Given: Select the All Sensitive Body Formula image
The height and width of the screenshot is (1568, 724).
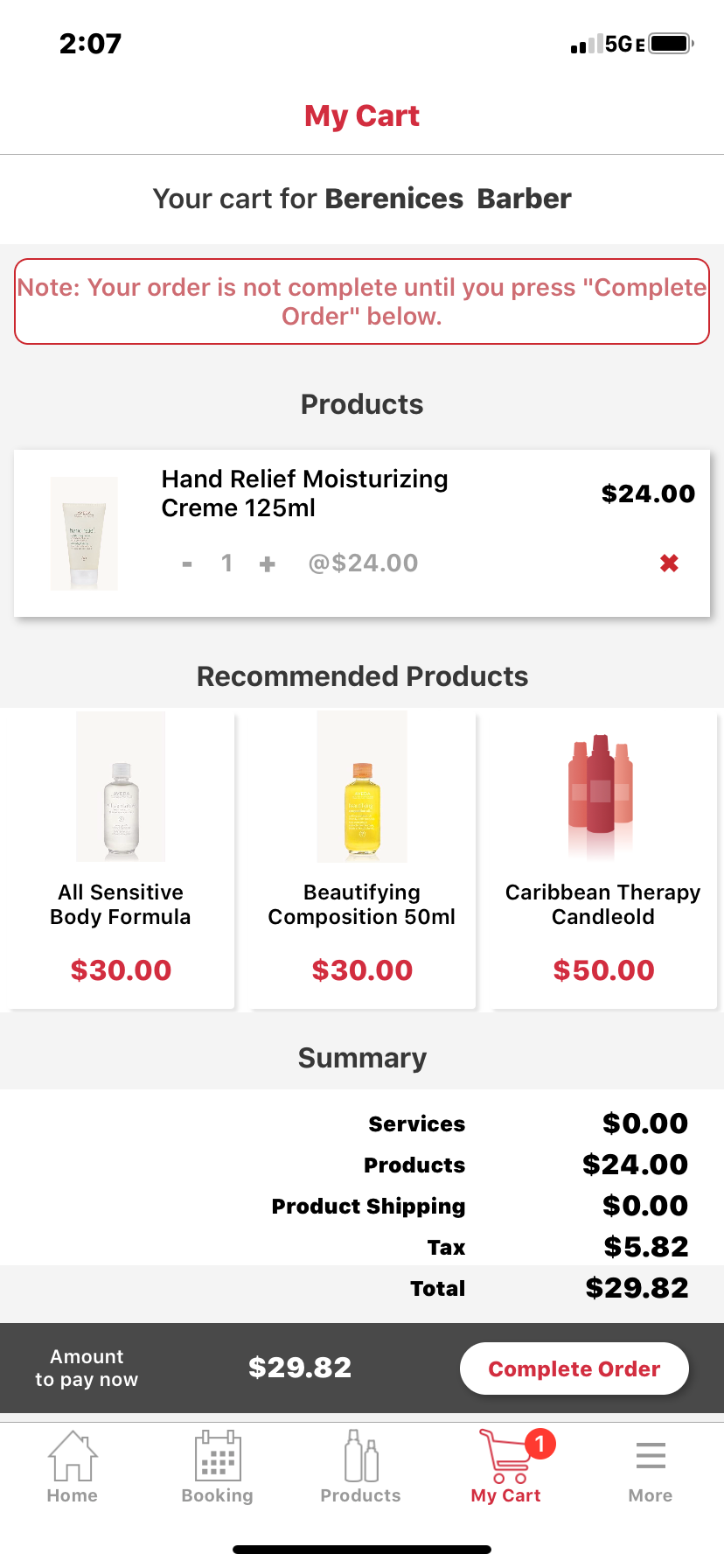Looking at the screenshot, I should tap(121, 787).
